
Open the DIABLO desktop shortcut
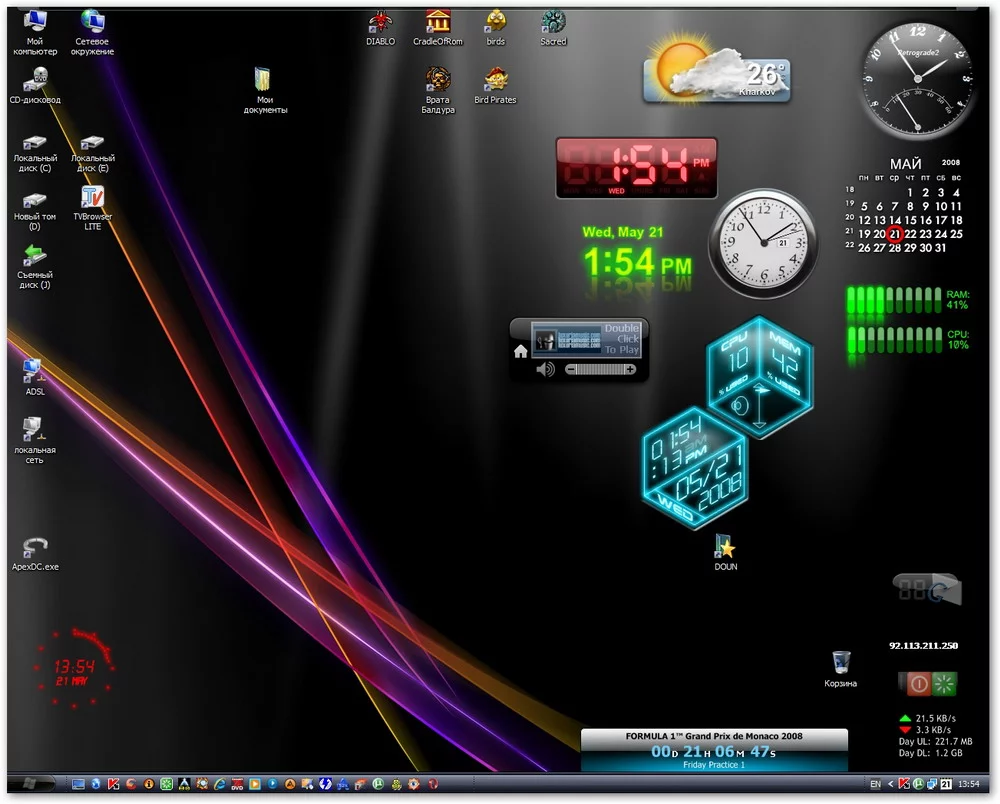click(x=380, y=22)
